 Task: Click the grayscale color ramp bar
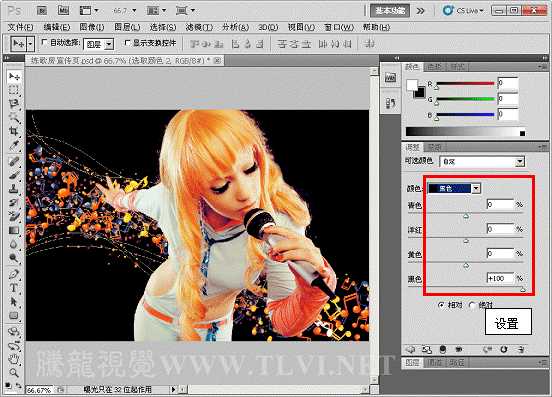(x=465, y=132)
